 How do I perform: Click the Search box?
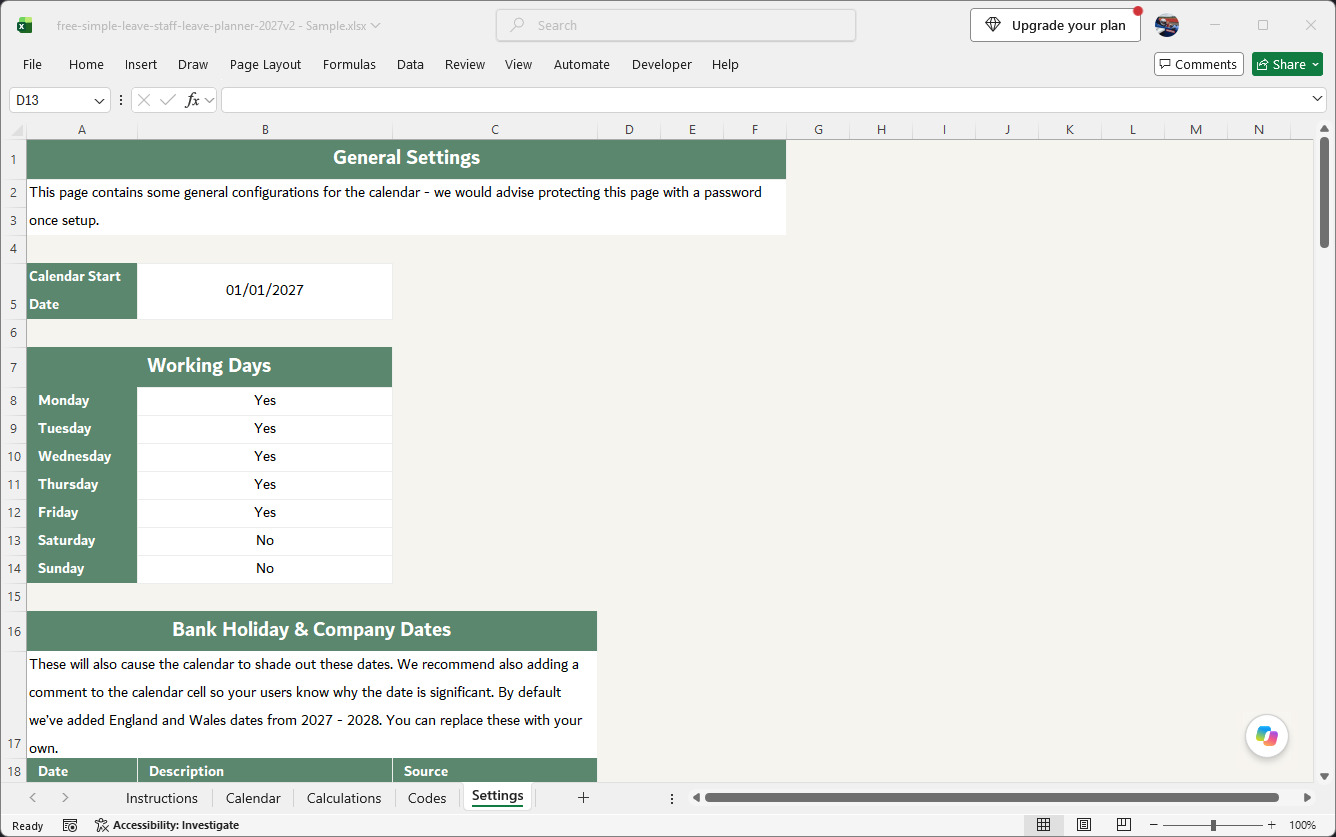(676, 25)
